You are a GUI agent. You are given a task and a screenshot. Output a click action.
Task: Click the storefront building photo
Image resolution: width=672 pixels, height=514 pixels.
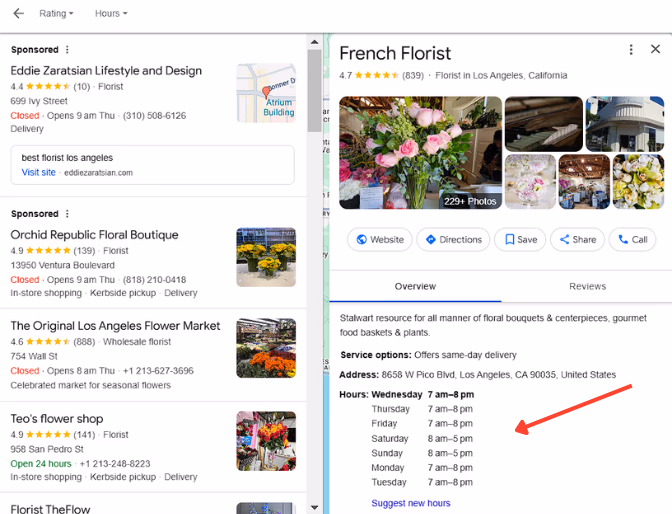point(625,124)
